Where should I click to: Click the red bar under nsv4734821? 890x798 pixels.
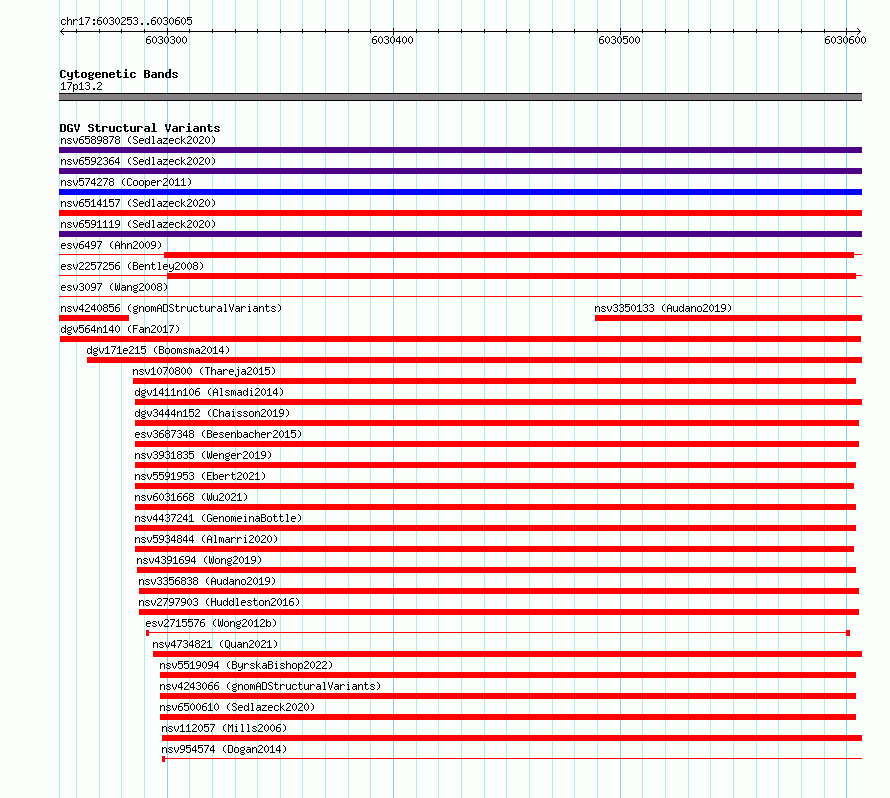click(x=507, y=654)
